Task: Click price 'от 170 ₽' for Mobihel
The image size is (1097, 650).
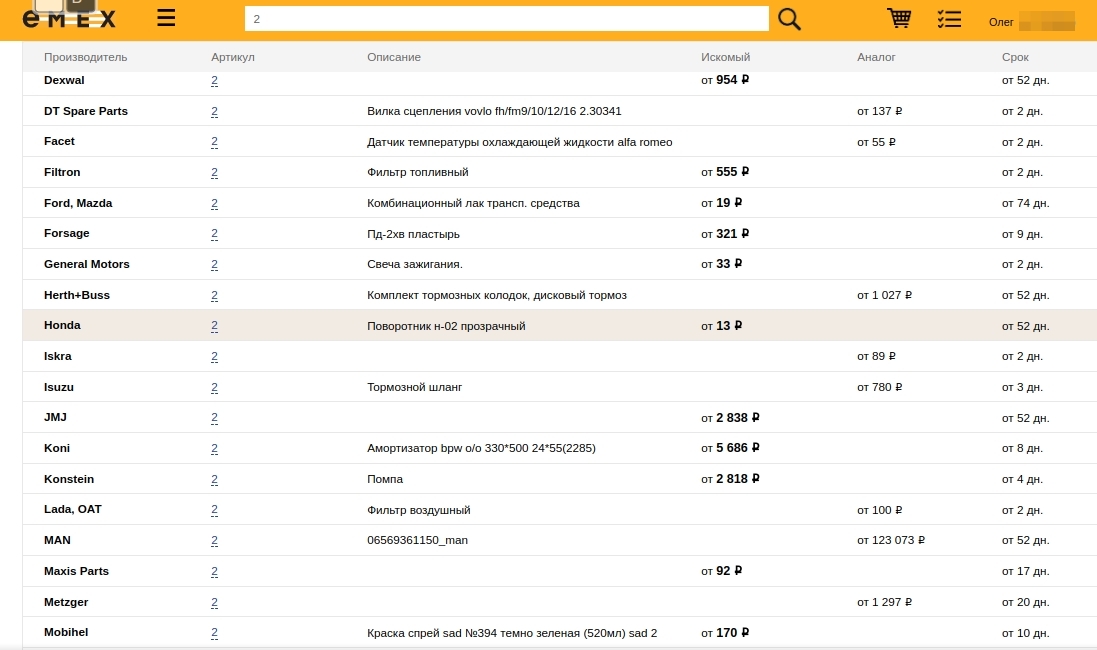Action: tap(725, 633)
